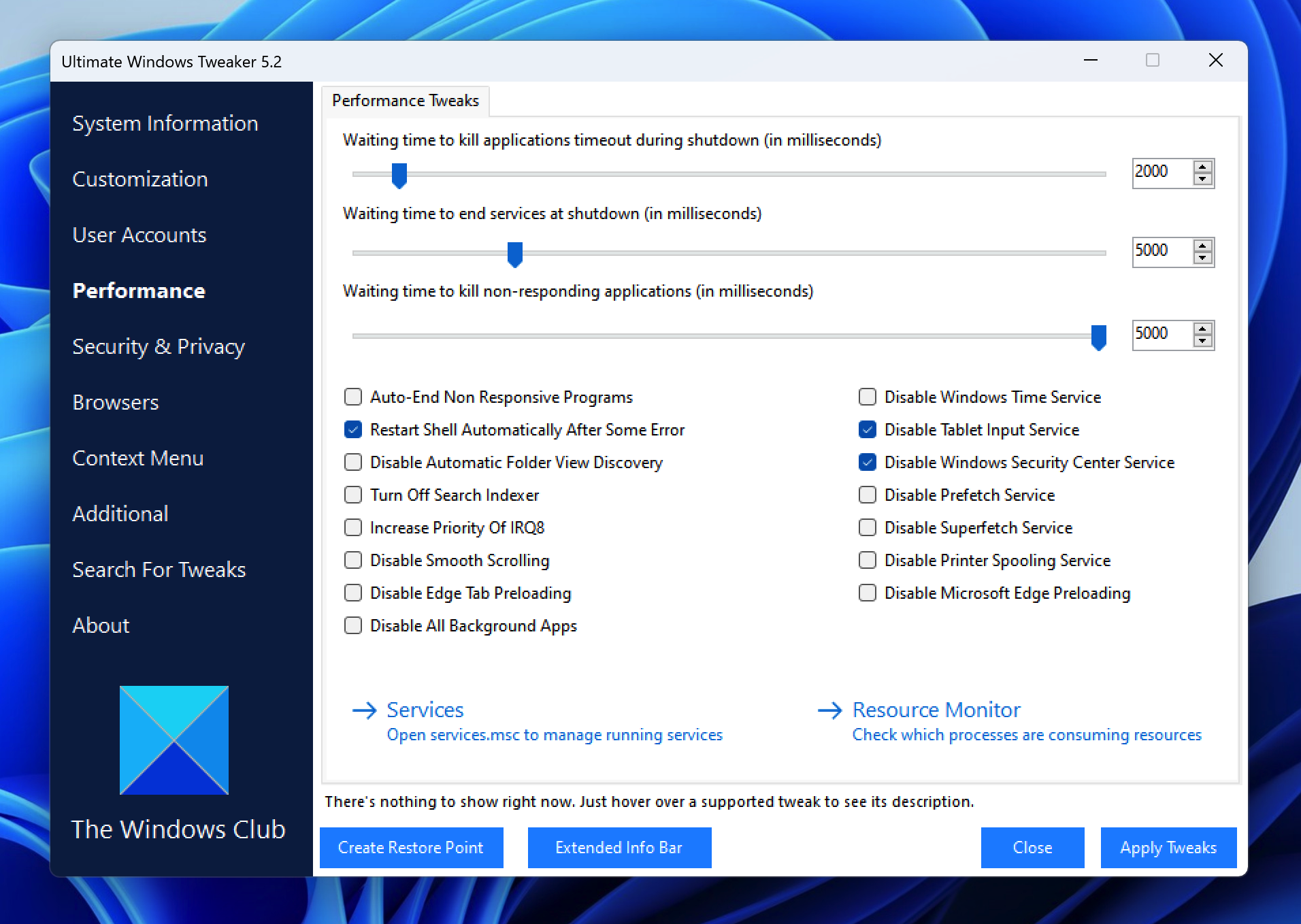Screen dimensions: 1301x924
Task: Increase non-responding applications timeout up arrow
Action: [1202, 329]
